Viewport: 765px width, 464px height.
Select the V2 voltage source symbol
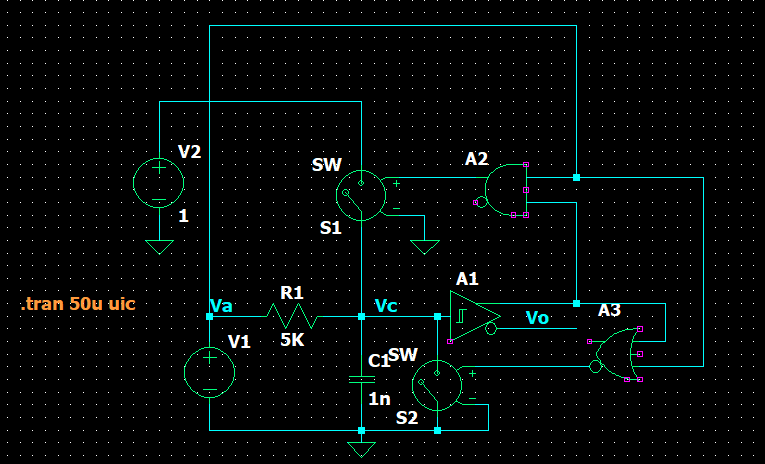point(159,183)
